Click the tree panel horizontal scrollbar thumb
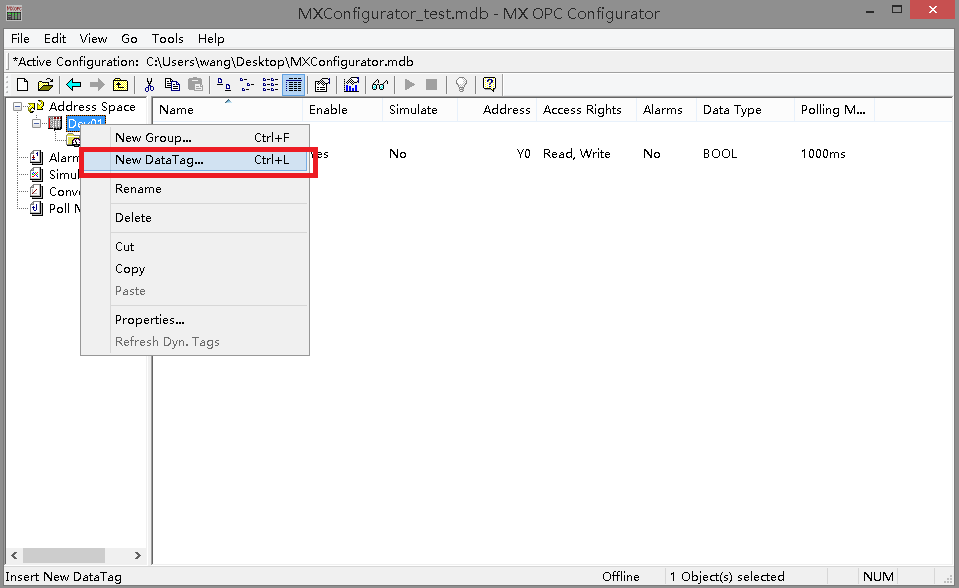 click(x=64, y=556)
